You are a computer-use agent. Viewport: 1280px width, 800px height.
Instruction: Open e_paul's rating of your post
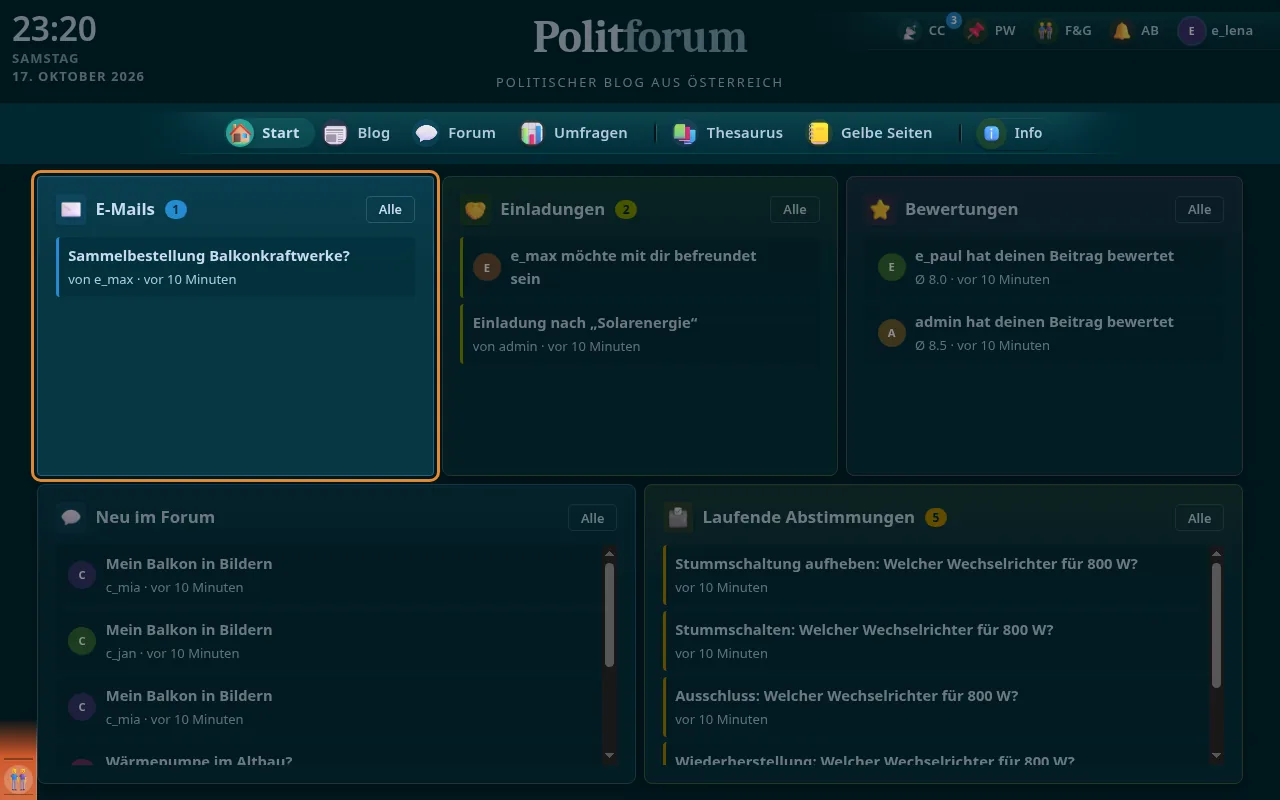(1045, 267)
